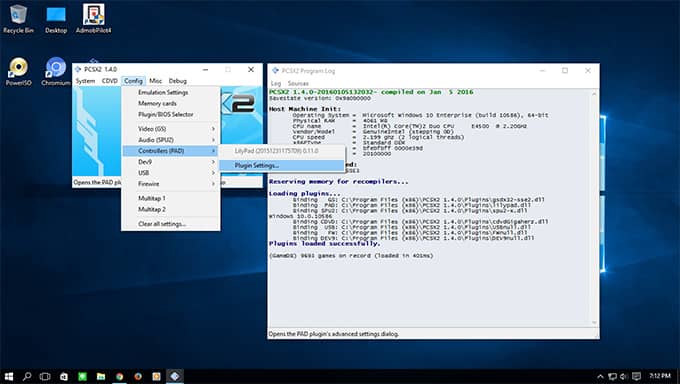Click 'Reserving memory for recompilers...' log line
The height and width of the screenshot is (384, 680).
[x=338, y=182]
